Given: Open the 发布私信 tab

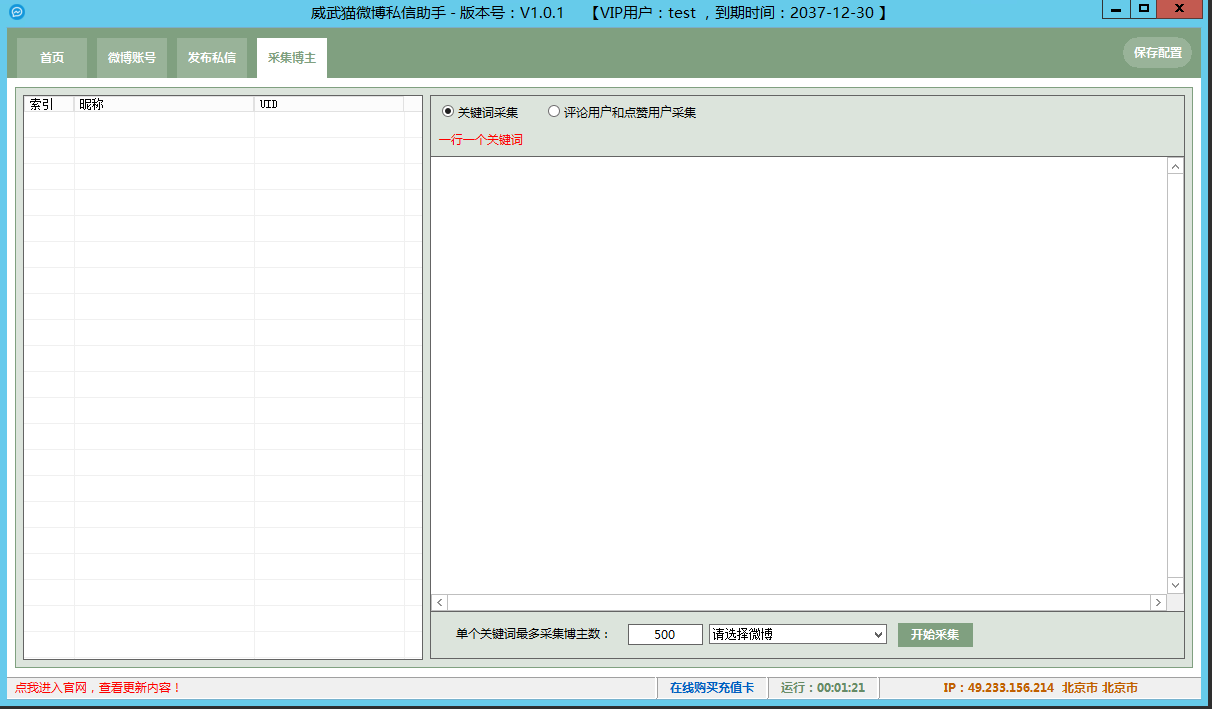Looking at the screenshot, I should pos(212,58).
